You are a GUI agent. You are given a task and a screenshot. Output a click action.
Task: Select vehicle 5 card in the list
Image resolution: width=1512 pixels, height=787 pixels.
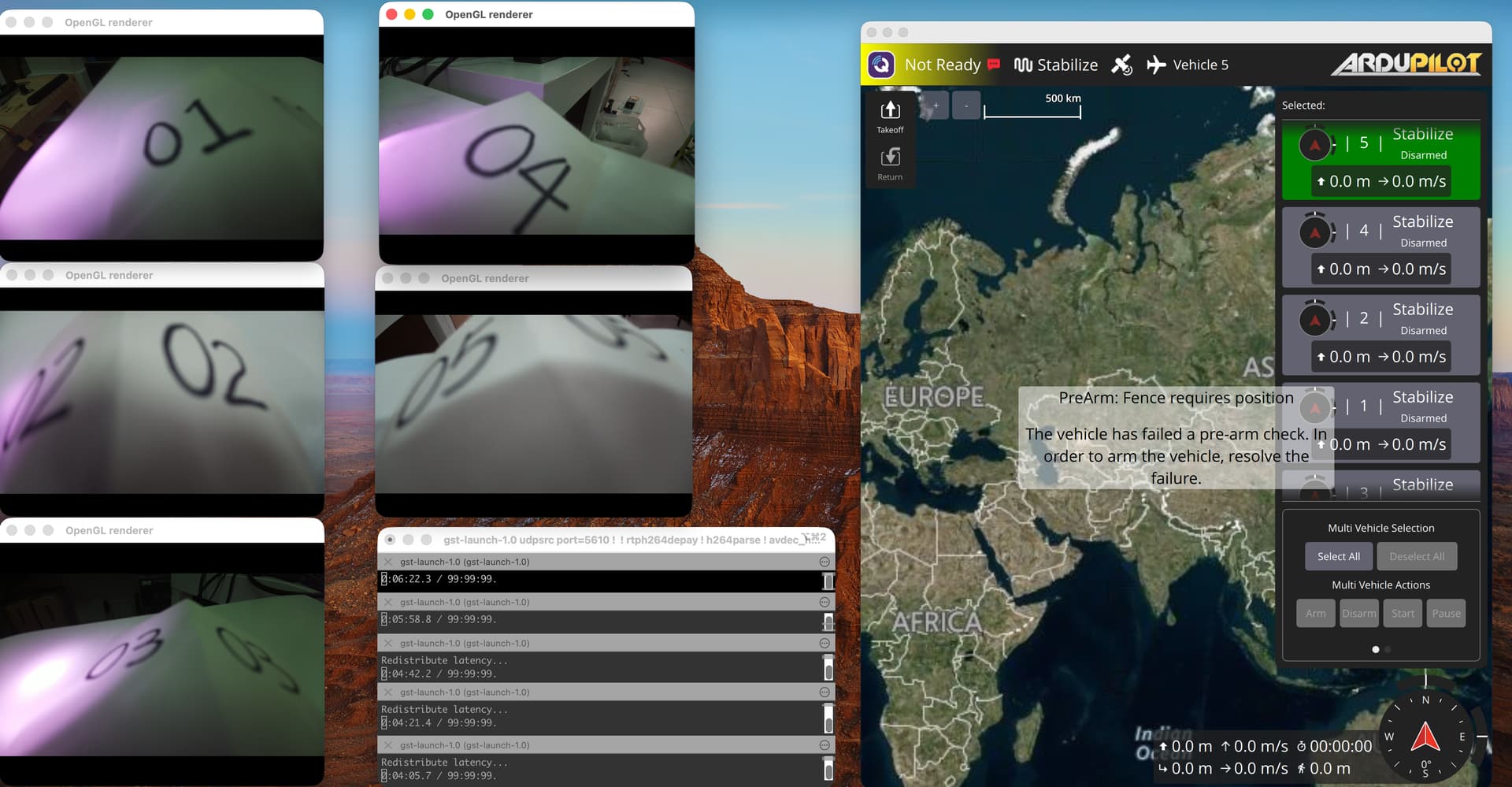tap(1380, 159)
